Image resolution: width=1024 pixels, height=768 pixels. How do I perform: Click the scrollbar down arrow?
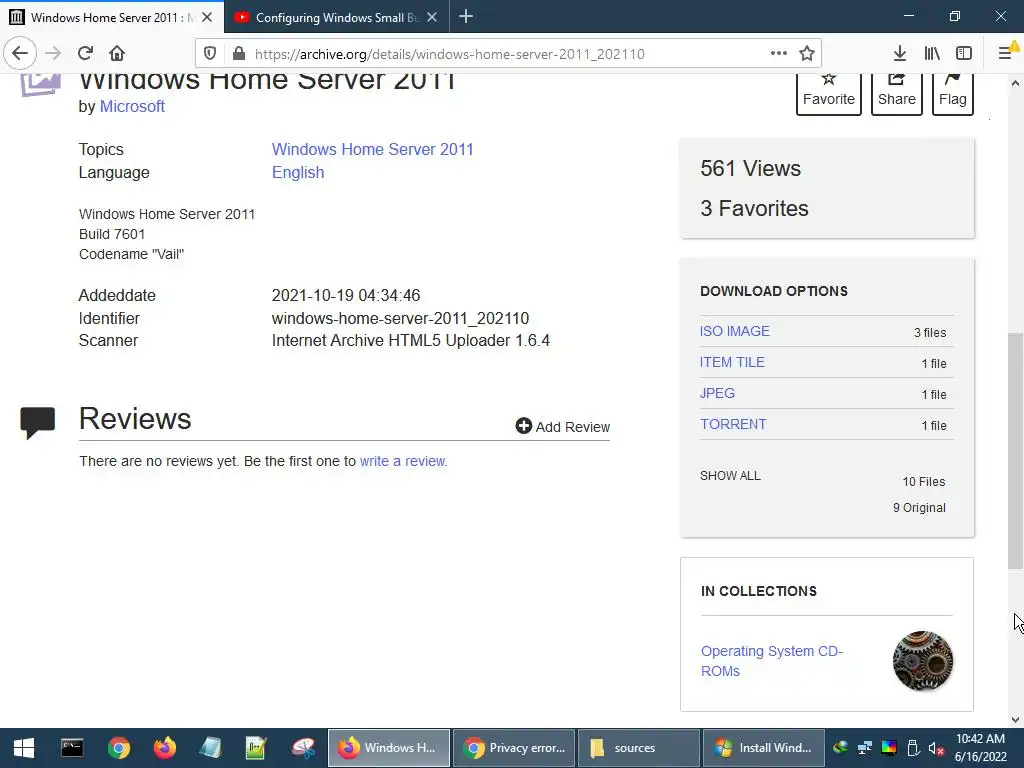pos(1015,720)
